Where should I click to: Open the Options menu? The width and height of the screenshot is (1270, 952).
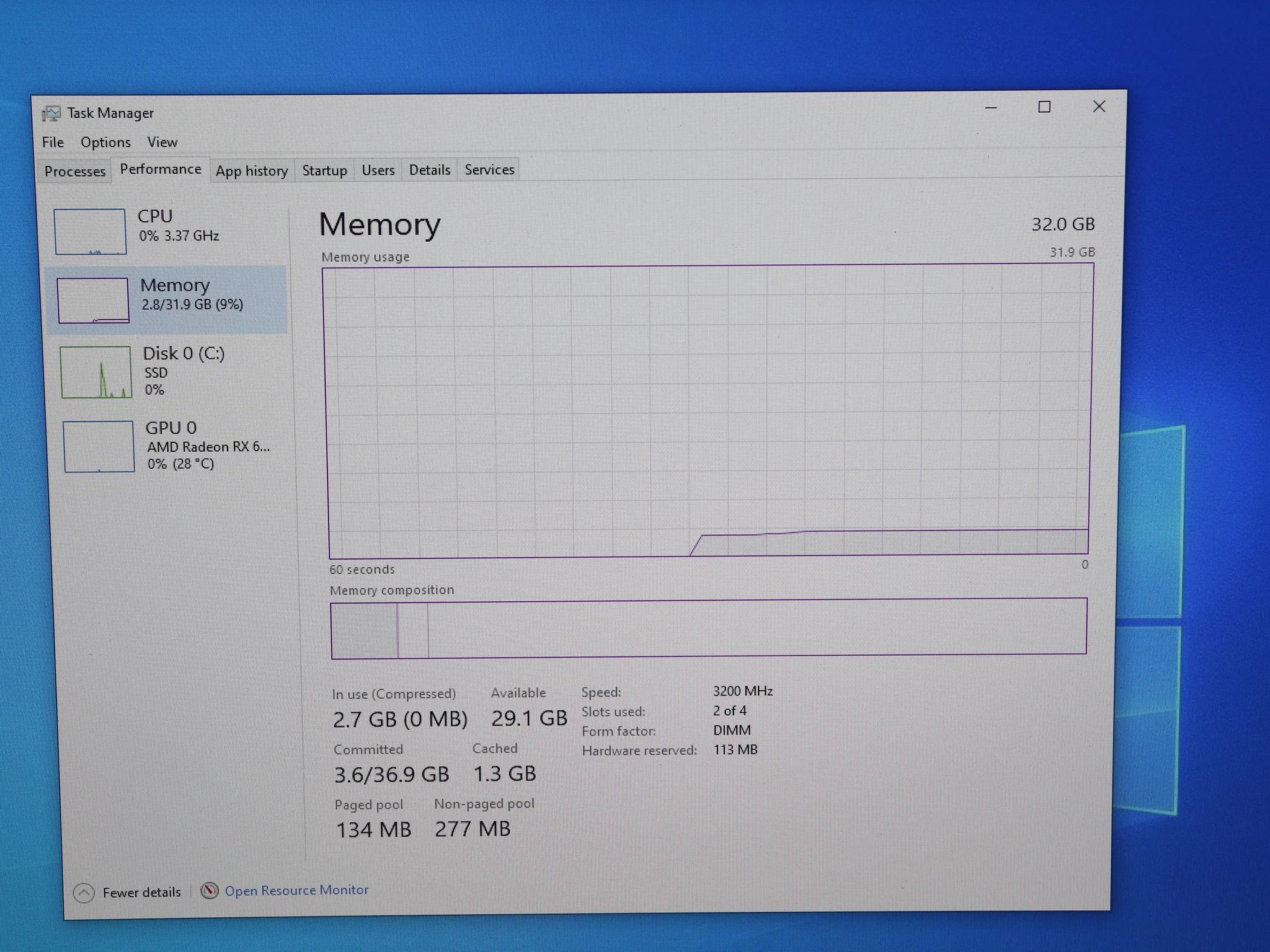(105, 143)
